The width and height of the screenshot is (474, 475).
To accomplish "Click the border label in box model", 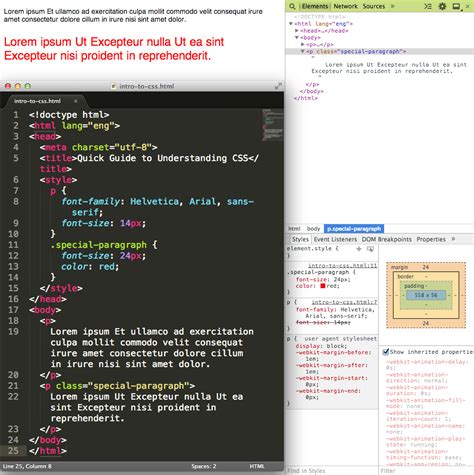I will pyautogui.click(x=405, y=276).
